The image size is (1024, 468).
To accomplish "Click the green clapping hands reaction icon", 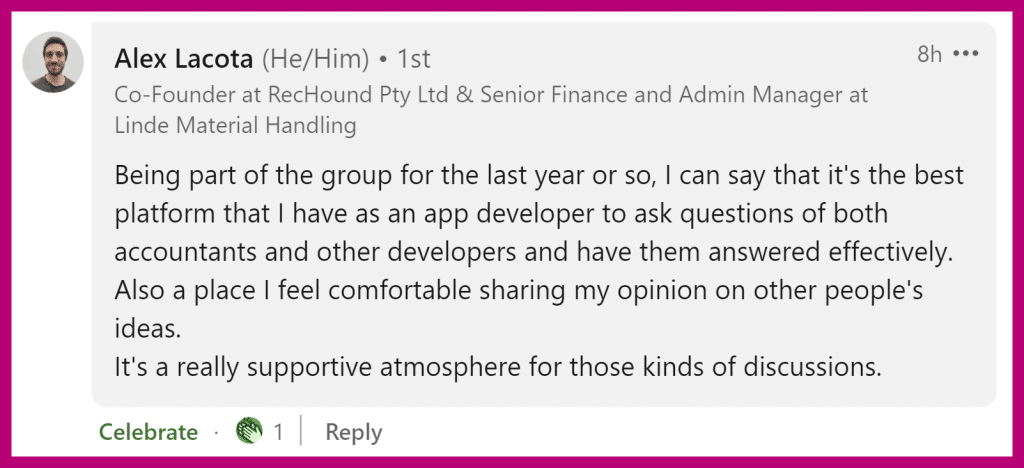I will 249,431.
